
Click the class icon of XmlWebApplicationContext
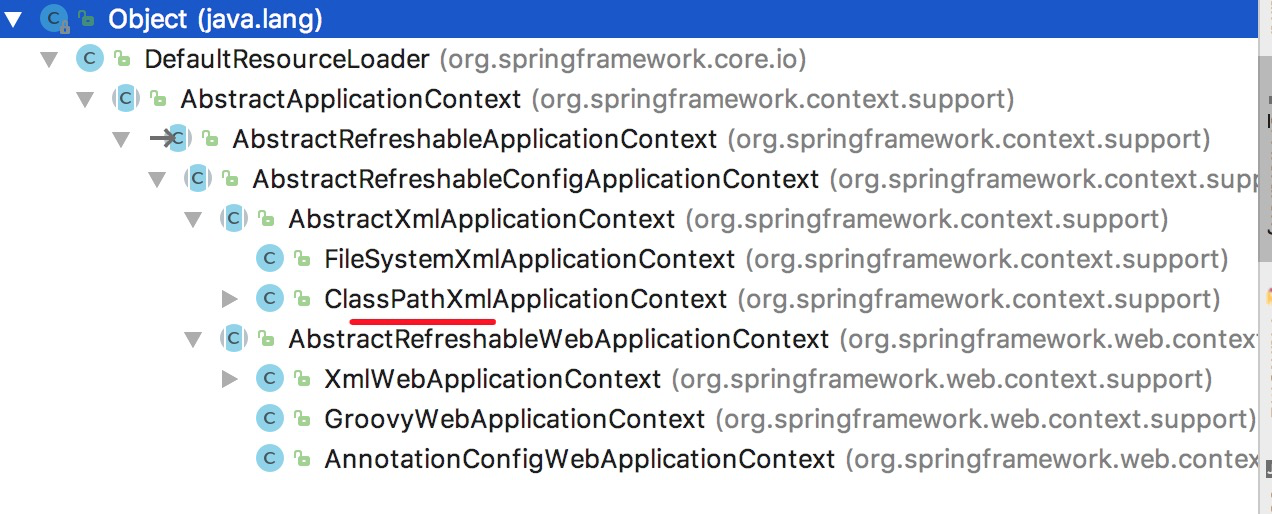270,379
